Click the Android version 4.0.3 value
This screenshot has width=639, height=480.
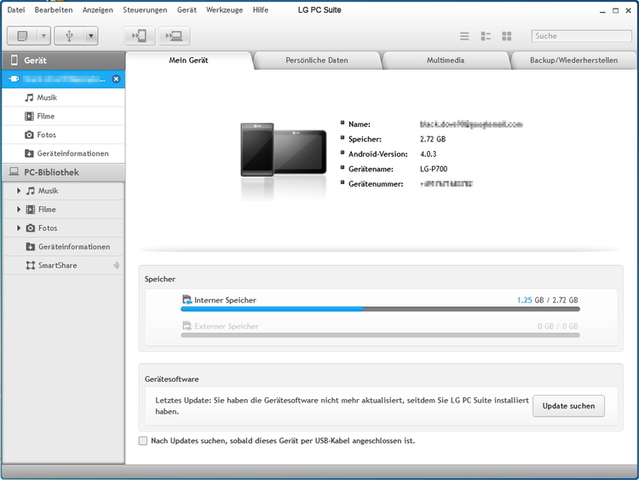[428, 154]
